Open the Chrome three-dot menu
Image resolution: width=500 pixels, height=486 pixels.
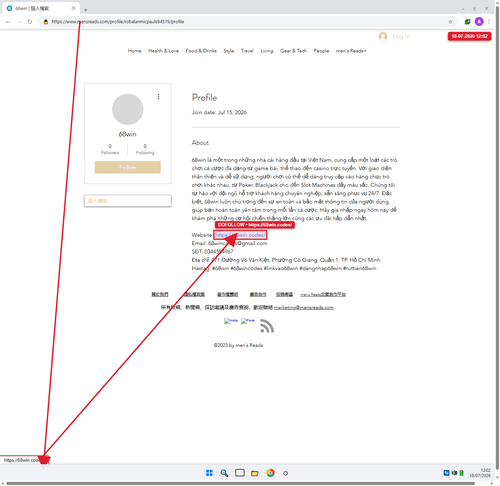[x=489, y=22]
